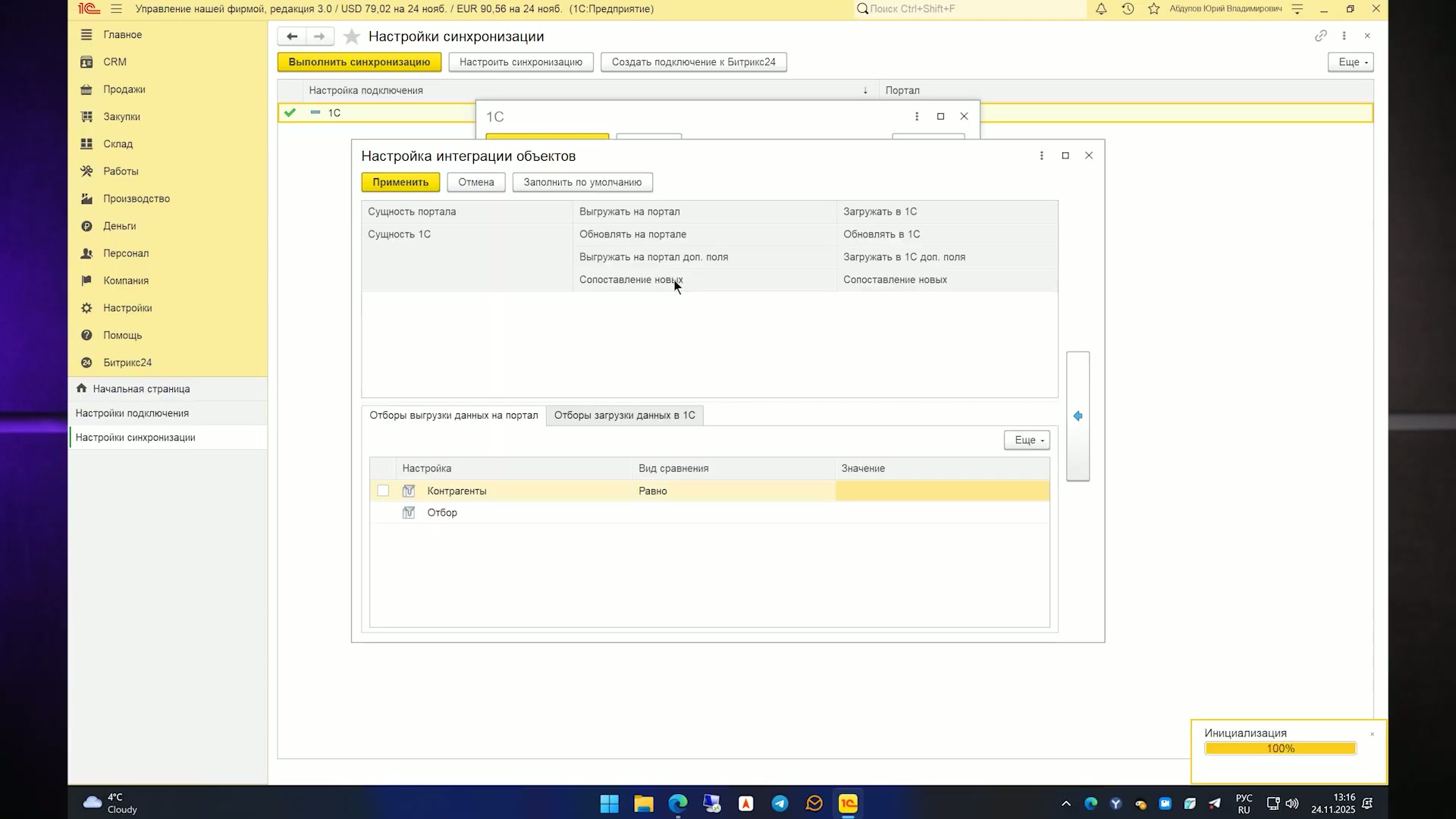The height and width of the screenshot is (819, 1456).
Task: Go back with the left arrow button
Action: click(292, 36)
